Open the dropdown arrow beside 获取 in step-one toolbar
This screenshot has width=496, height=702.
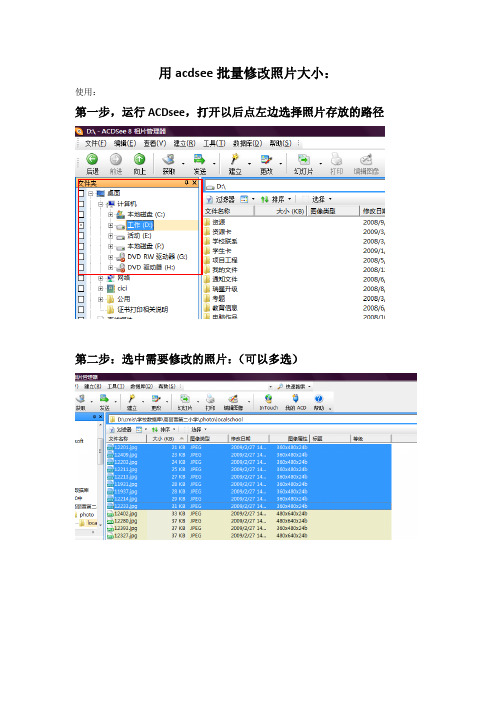[182, 163]
